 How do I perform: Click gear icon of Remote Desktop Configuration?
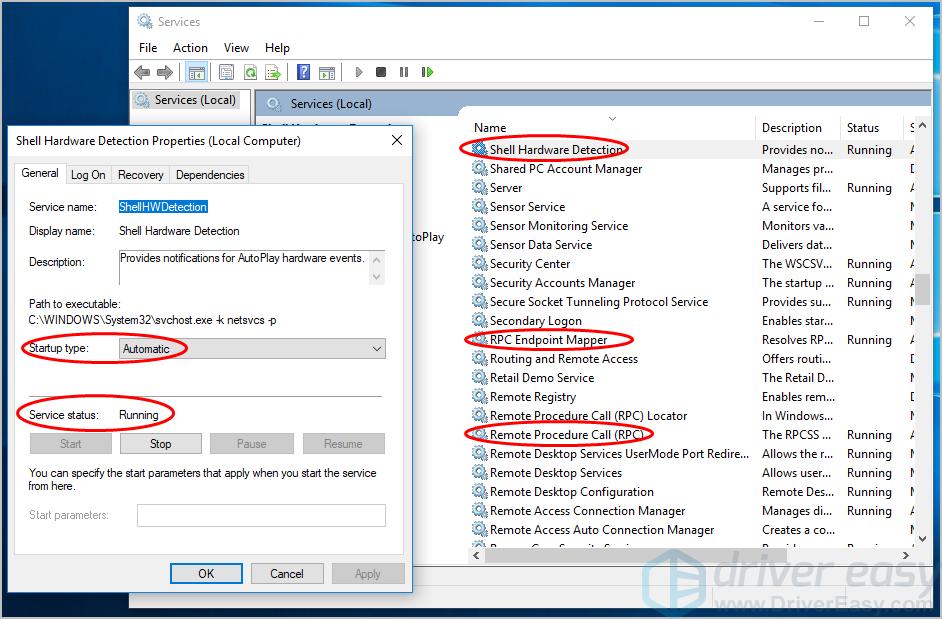[479, 492]
